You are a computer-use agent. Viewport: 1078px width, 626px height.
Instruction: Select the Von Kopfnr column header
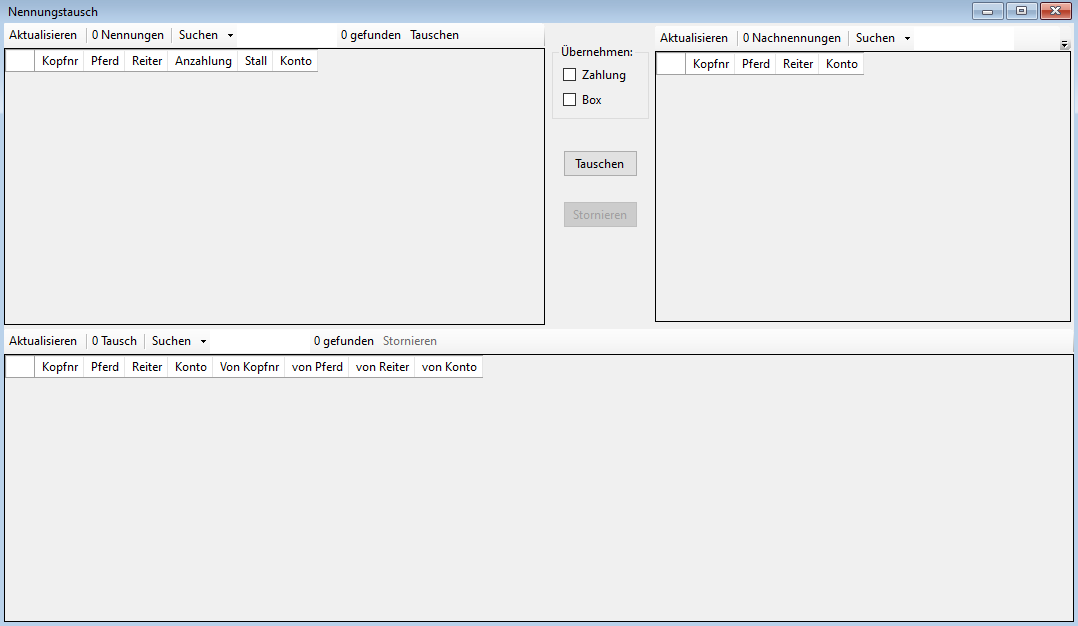click(249, 367)
